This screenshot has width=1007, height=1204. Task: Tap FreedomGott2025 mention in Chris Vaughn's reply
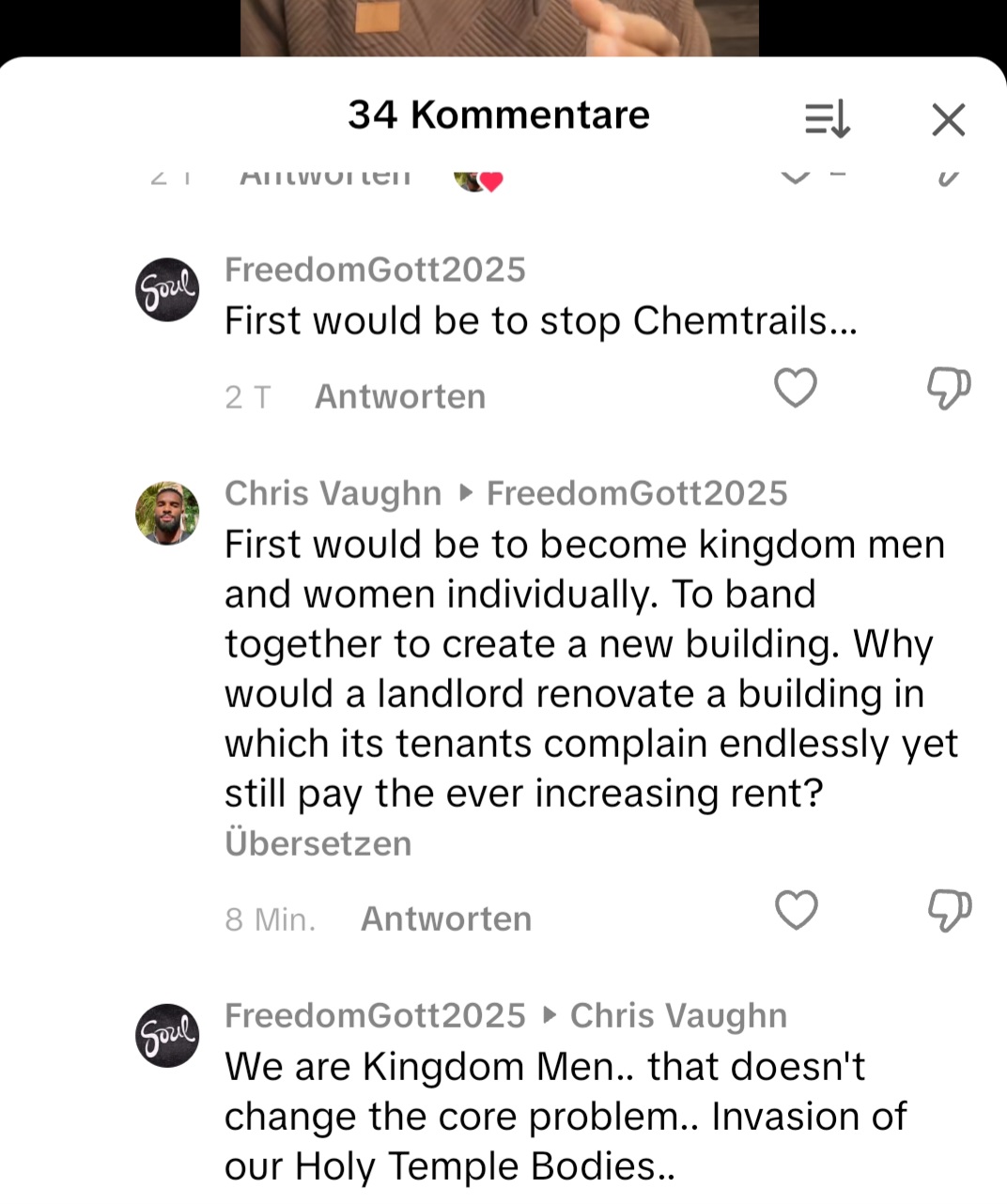point(637,493)
